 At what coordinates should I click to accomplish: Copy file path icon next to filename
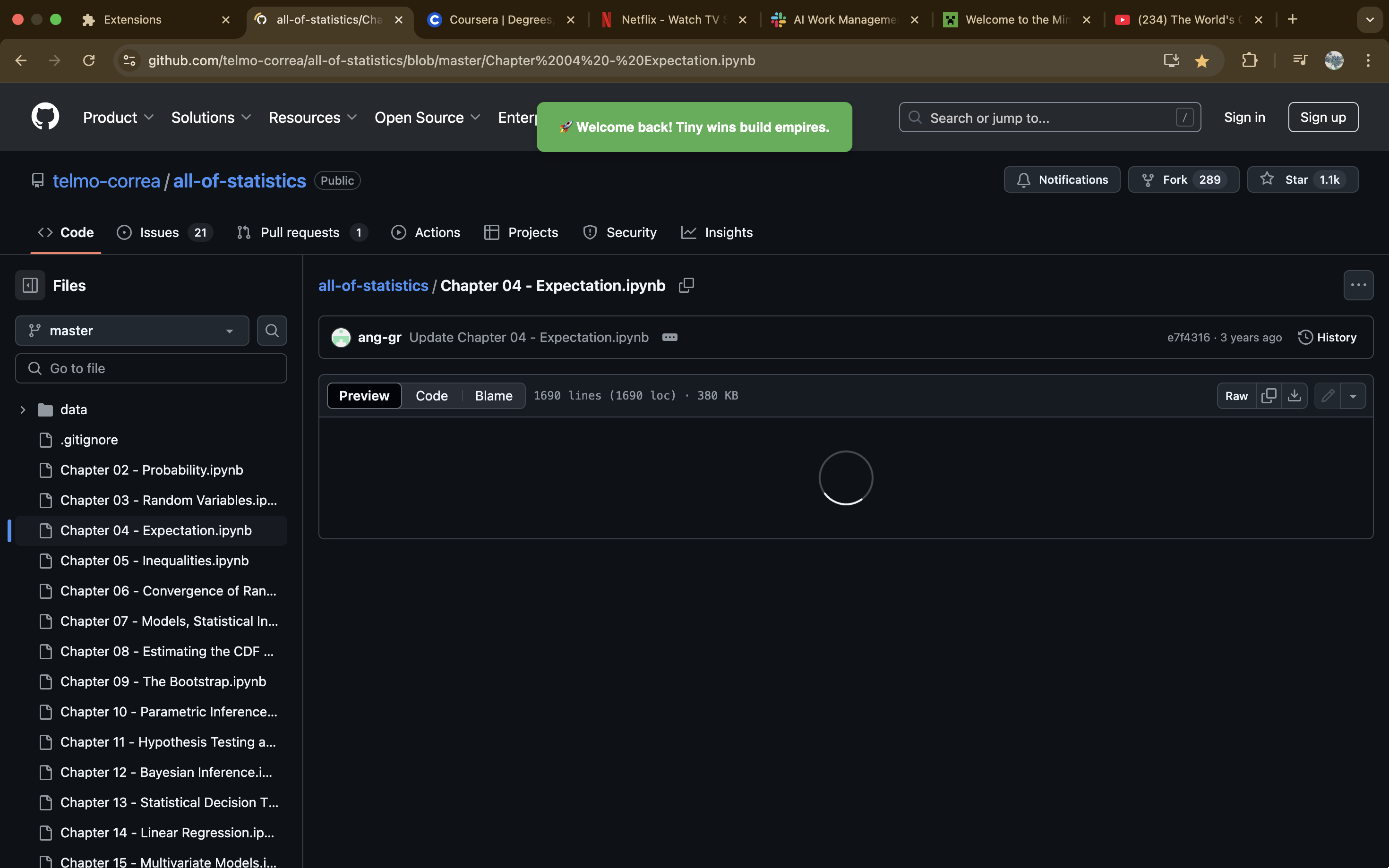[686, 285]
